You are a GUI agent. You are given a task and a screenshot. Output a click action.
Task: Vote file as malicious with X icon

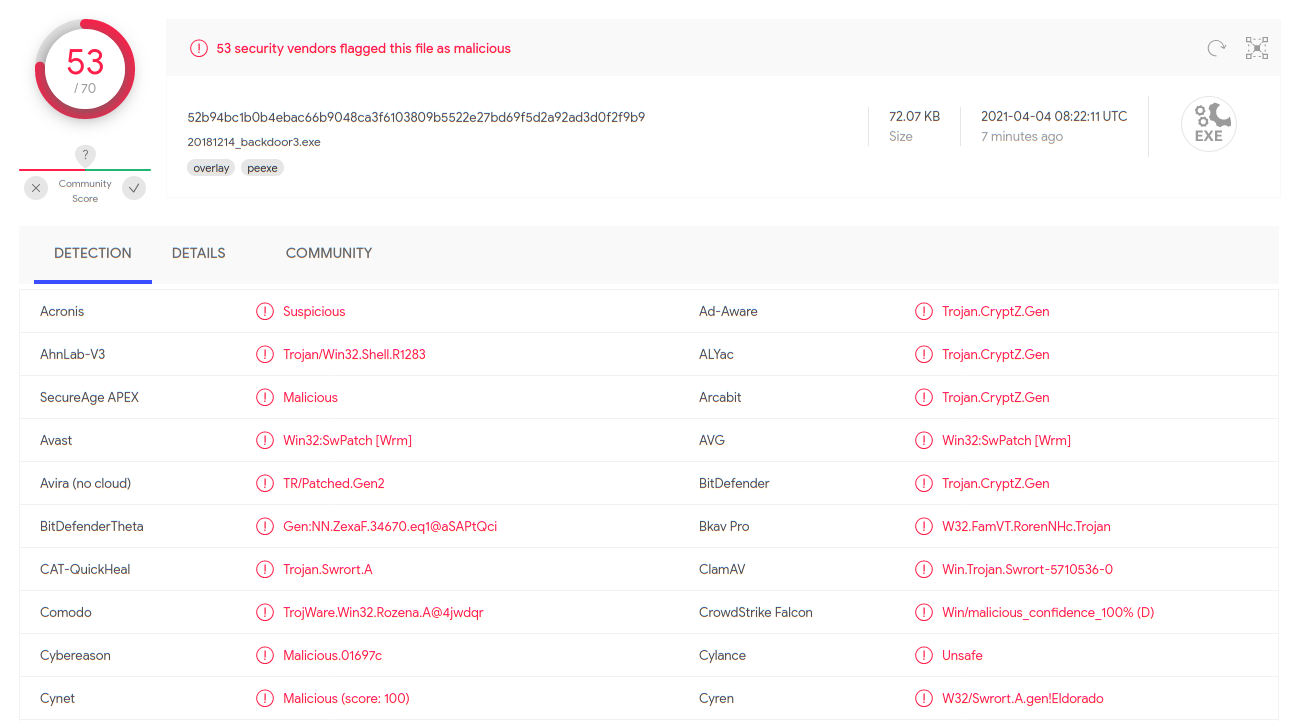(x=36, y=188)
